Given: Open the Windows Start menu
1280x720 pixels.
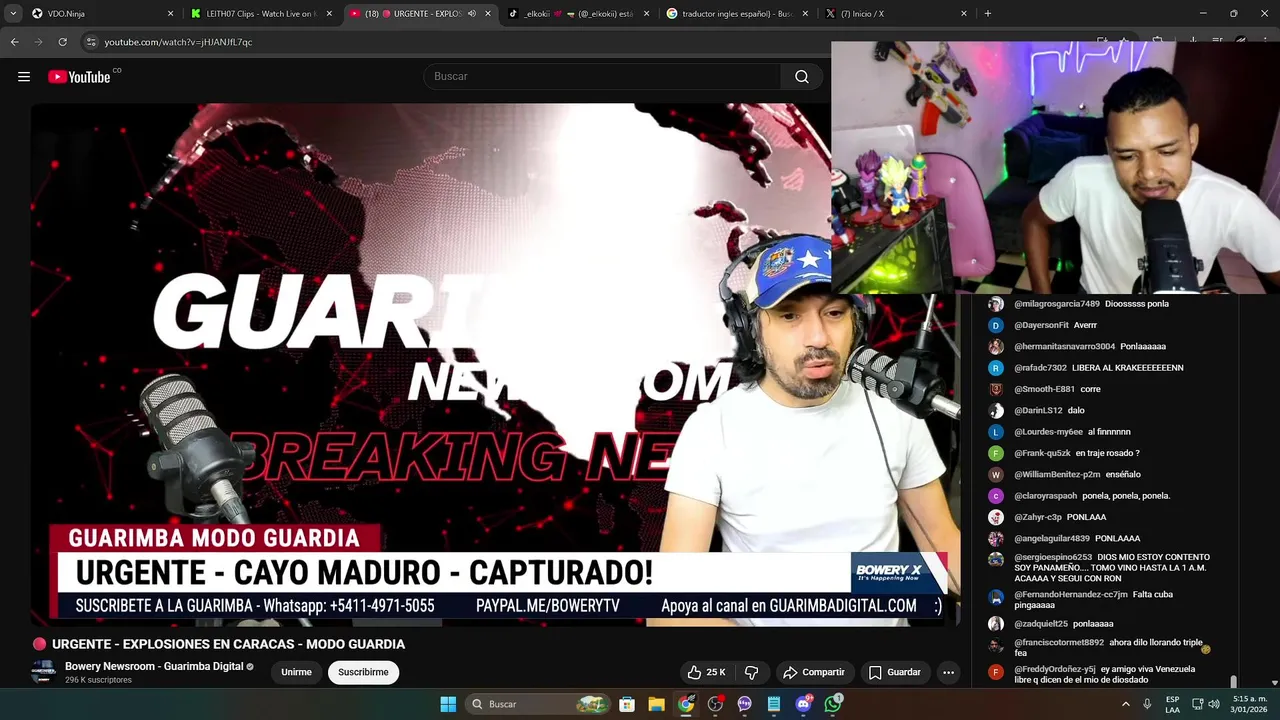Looking at the screenshot, I should pyautogui.click(x=448, y=704).
